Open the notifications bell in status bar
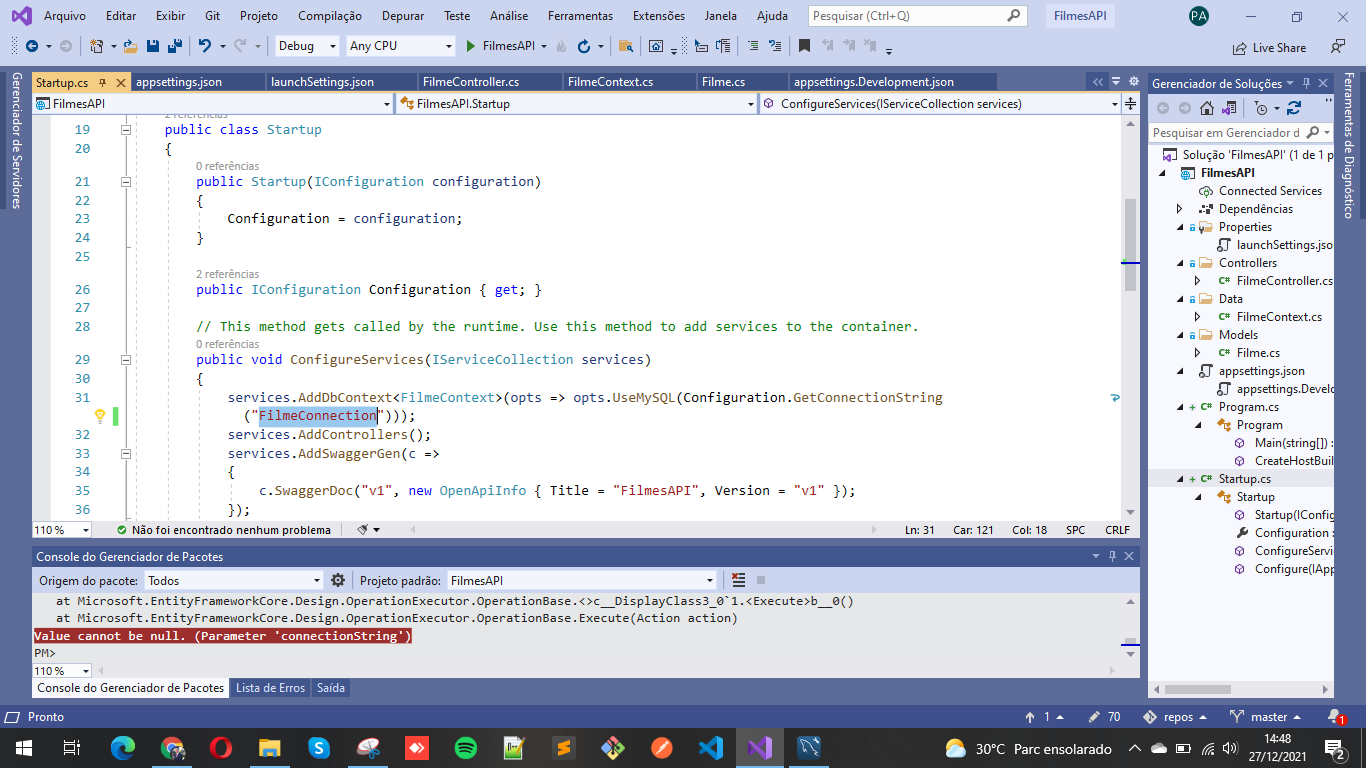This screenshot has height=768, width=1366. pyautogui.click(x=1335, y=717)
